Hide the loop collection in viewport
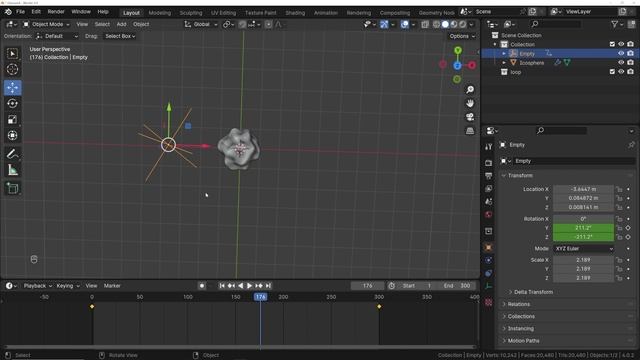Image resolution: width=640 pixels, height=360 pixels. (621, 72)
